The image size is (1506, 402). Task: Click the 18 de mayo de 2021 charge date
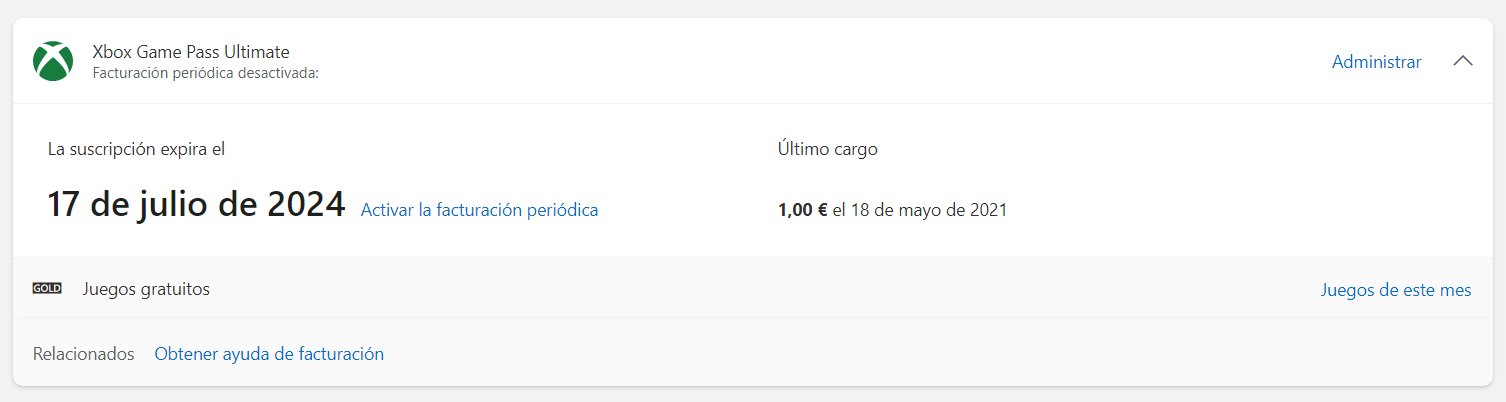928,210
